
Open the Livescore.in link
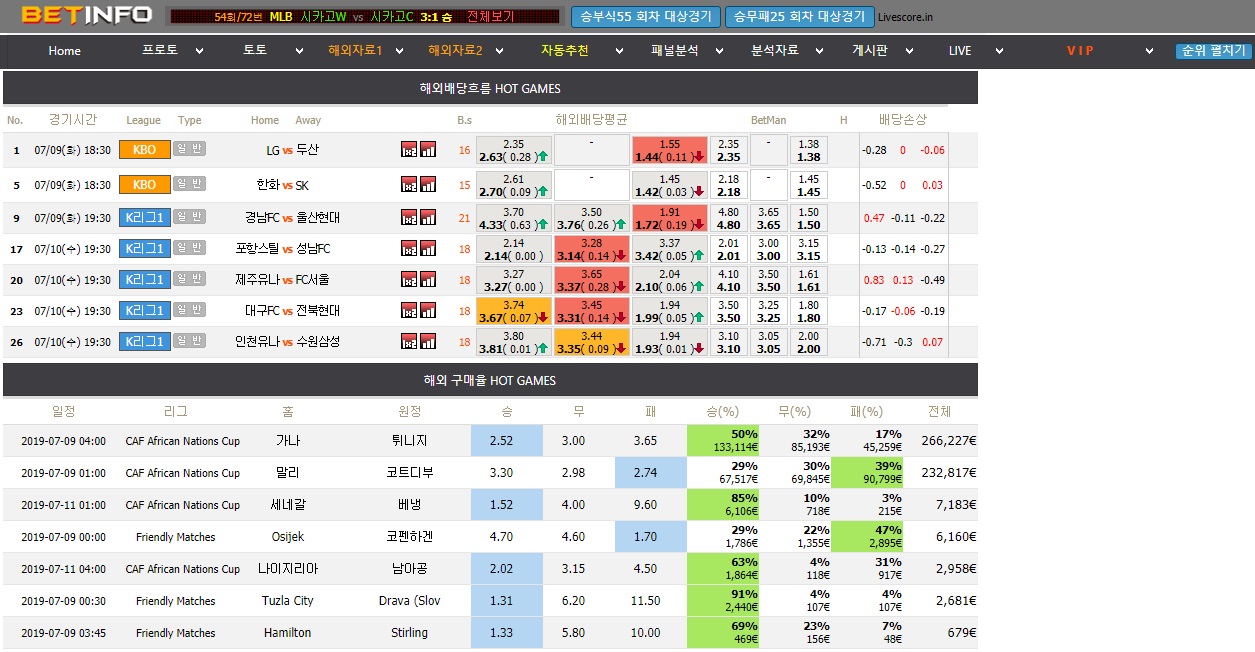pos(916,16)
